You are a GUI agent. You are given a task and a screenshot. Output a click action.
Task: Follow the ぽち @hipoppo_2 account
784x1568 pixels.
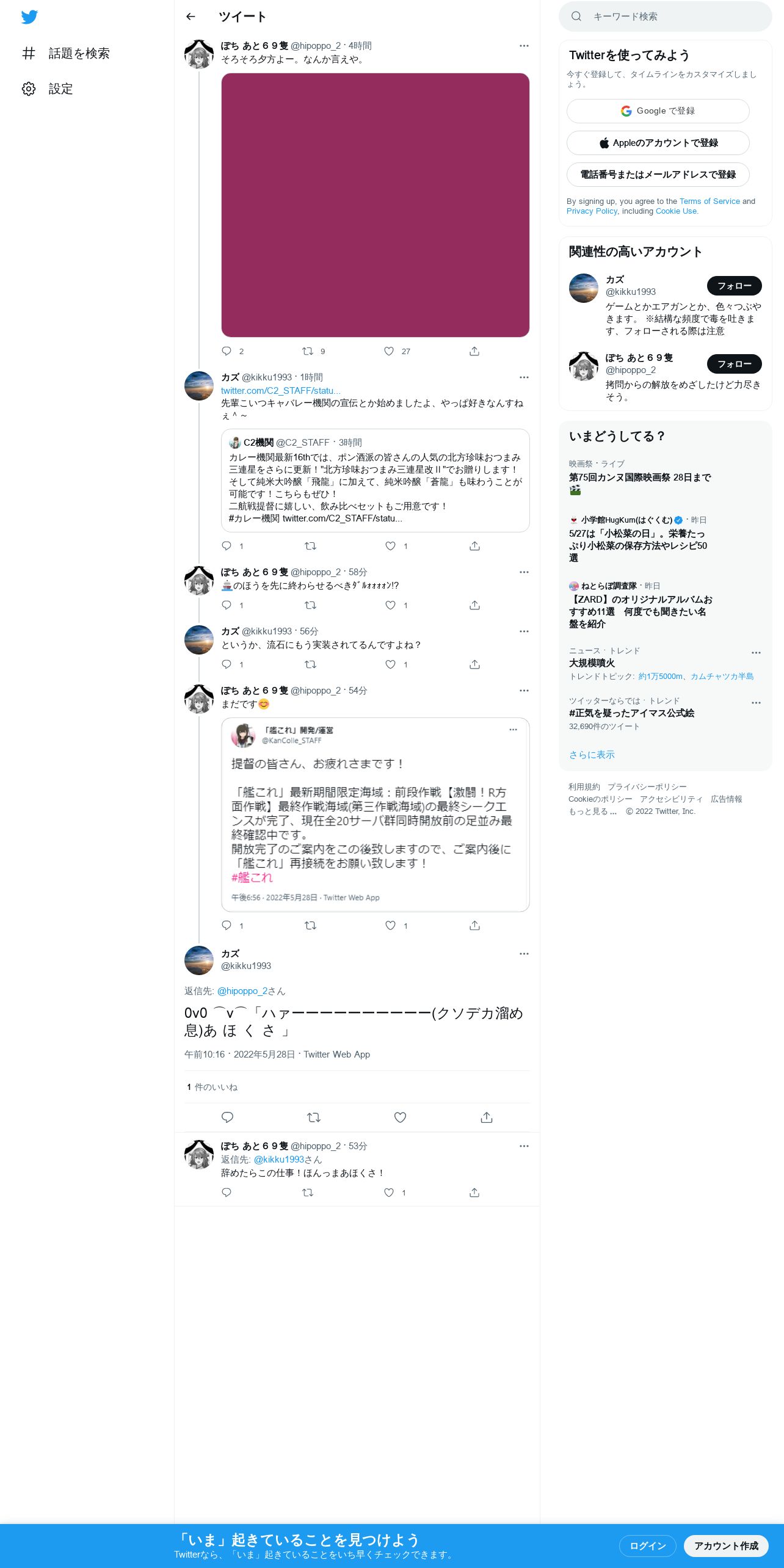tap(735, 364)
